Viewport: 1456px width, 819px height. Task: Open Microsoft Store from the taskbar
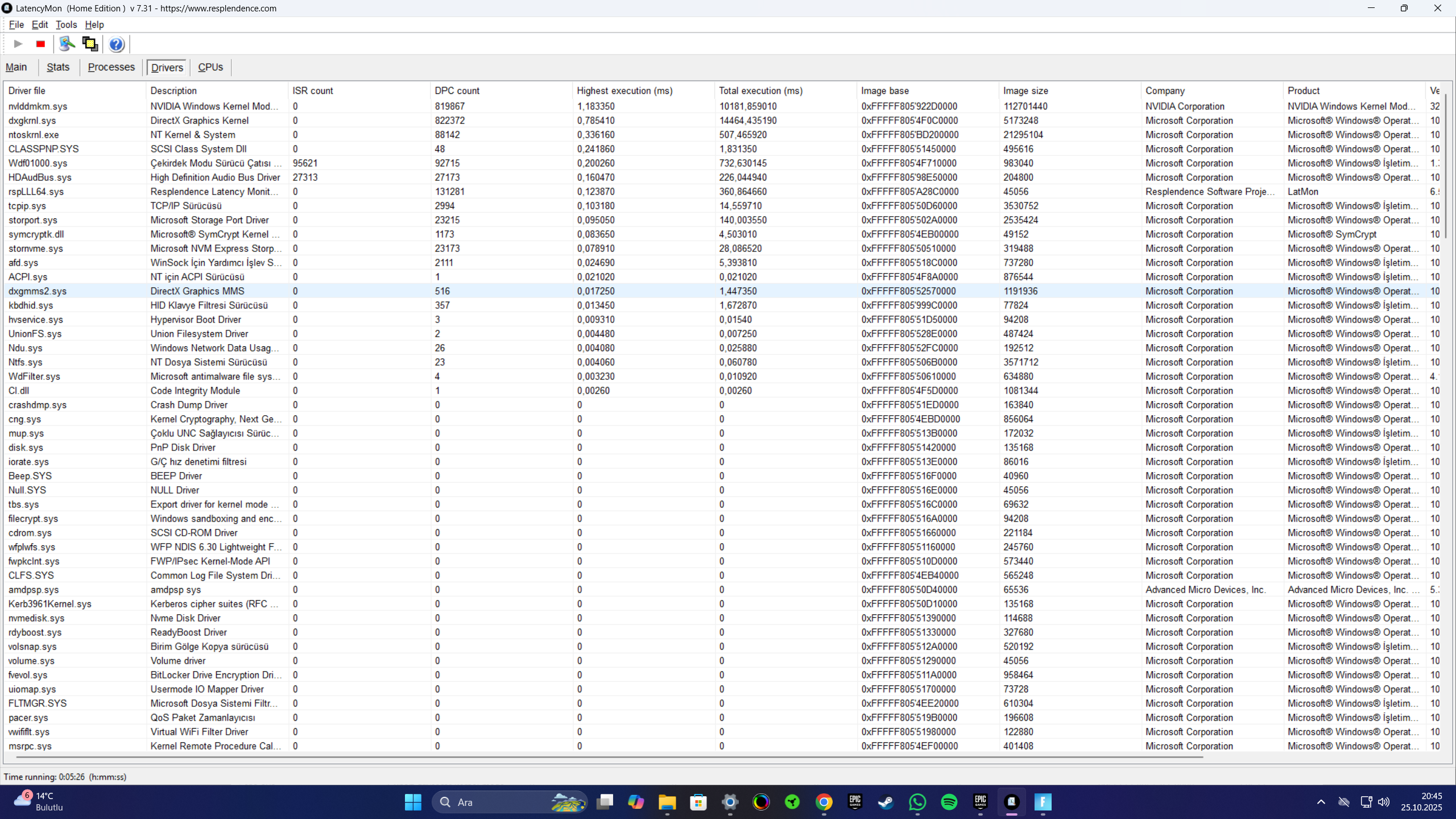(698, 802)
